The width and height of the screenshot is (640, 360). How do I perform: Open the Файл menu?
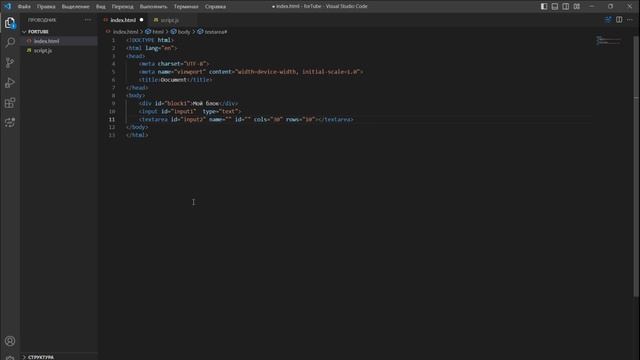(24, 7)
